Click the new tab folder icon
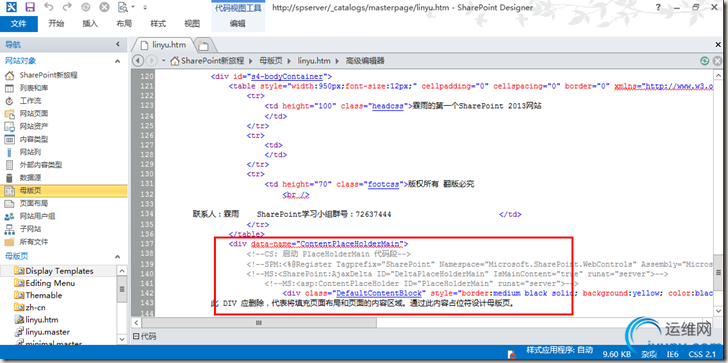Screen dimensions: 728x363 203,45
